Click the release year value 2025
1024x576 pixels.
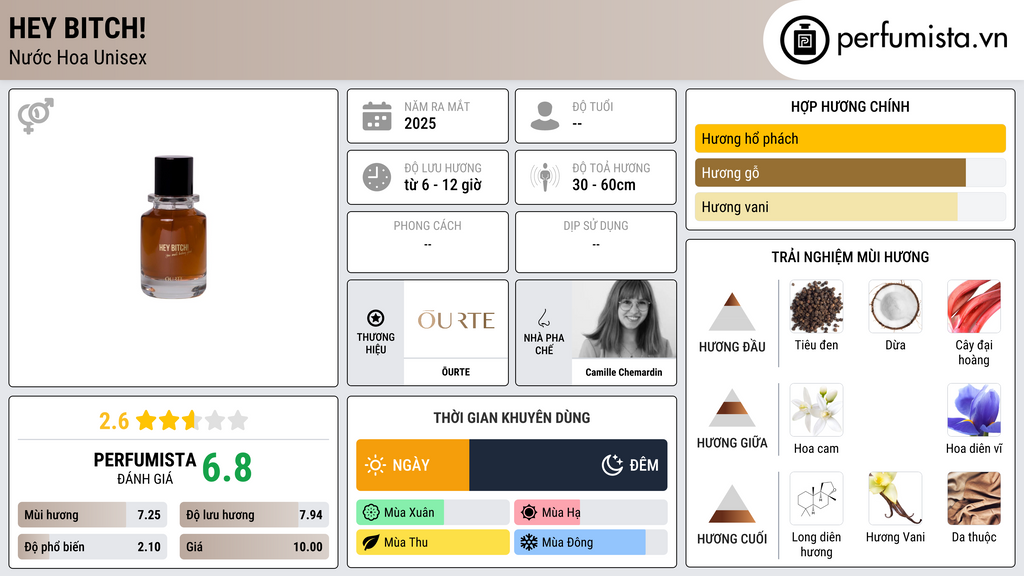(420, 123)
